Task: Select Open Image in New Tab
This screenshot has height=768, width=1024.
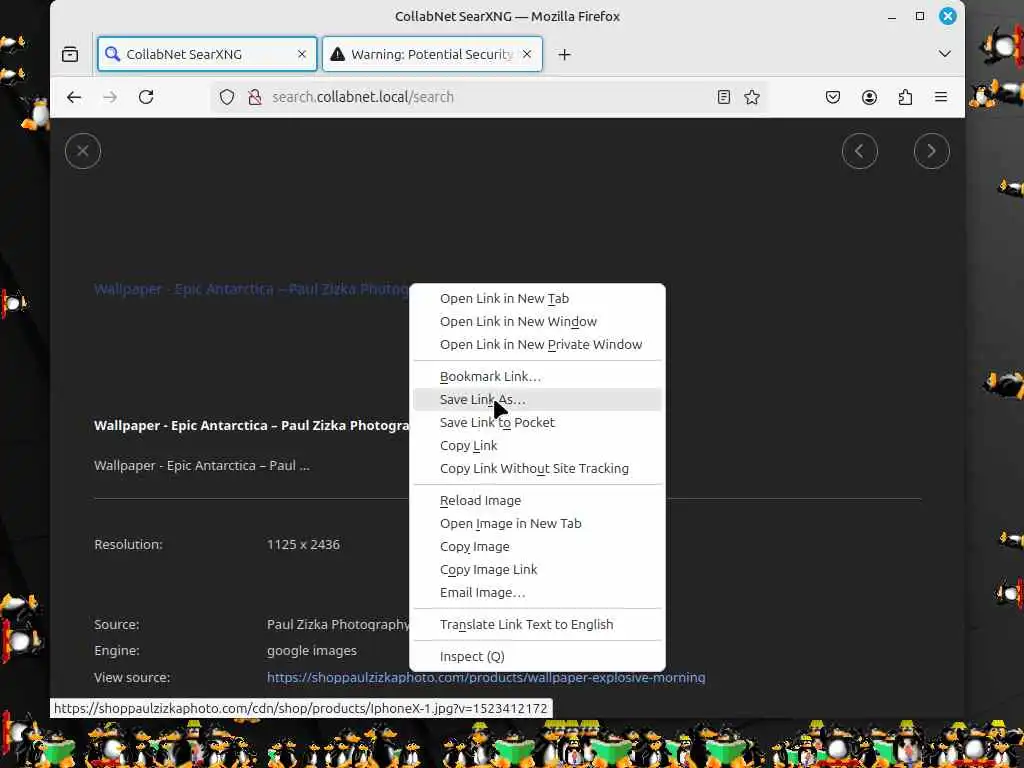Action: pos(537,523)
